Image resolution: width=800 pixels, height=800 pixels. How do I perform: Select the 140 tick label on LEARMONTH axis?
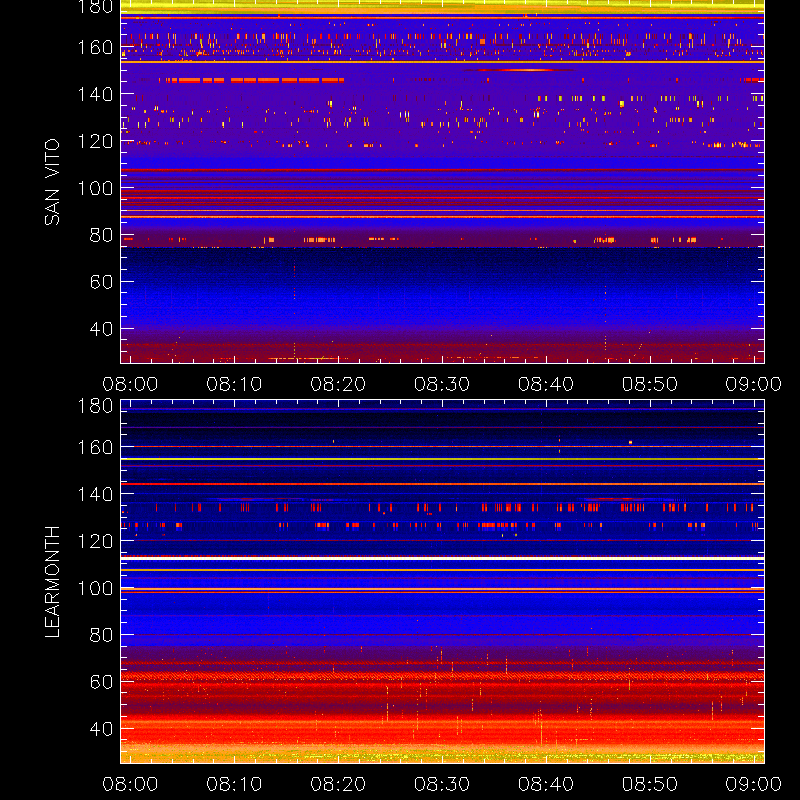(95, 494)
